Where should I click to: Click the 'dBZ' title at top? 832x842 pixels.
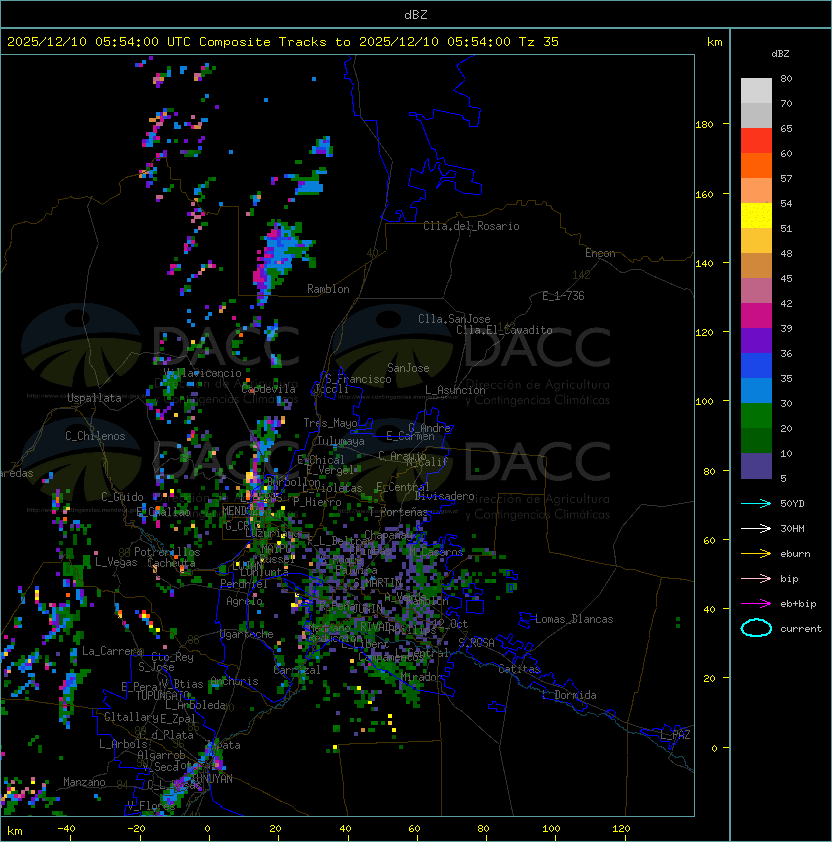416,14
